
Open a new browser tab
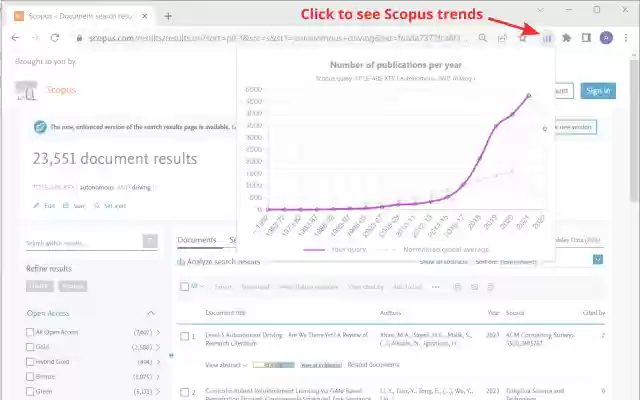tap(168, 16)
